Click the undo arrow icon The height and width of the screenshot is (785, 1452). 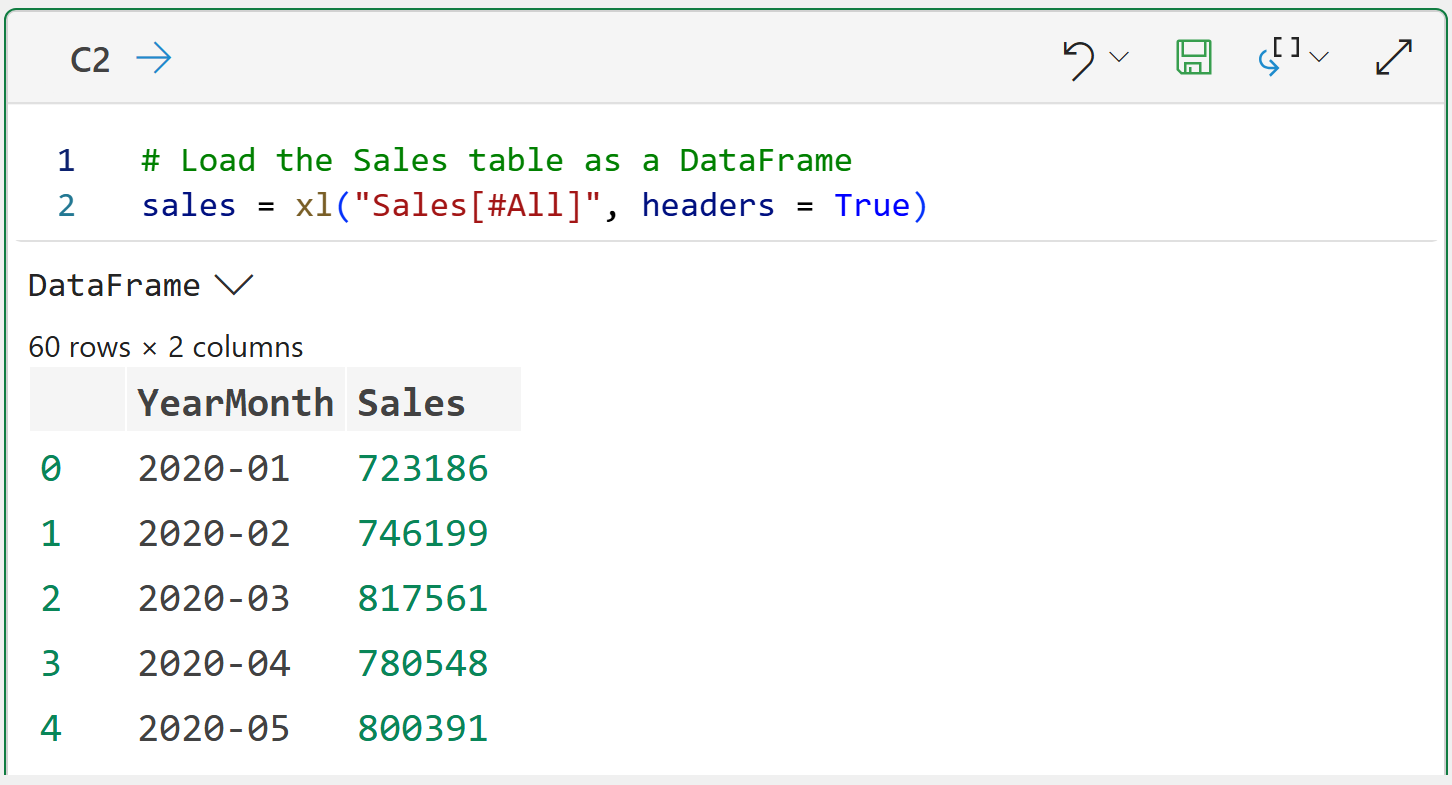pyautogui.click(x=1078, y=60)
